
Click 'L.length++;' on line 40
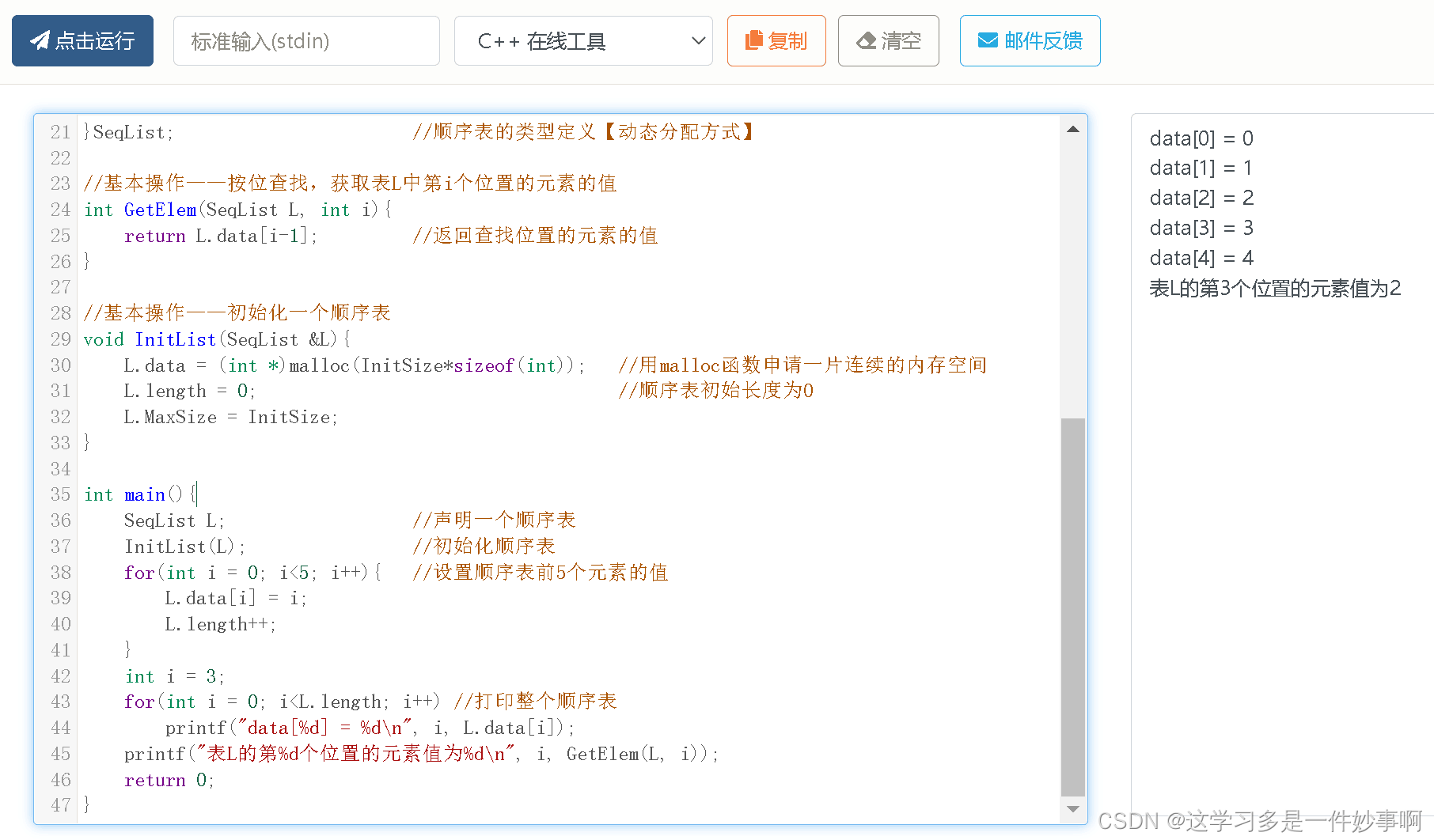[x=220, y=624]
